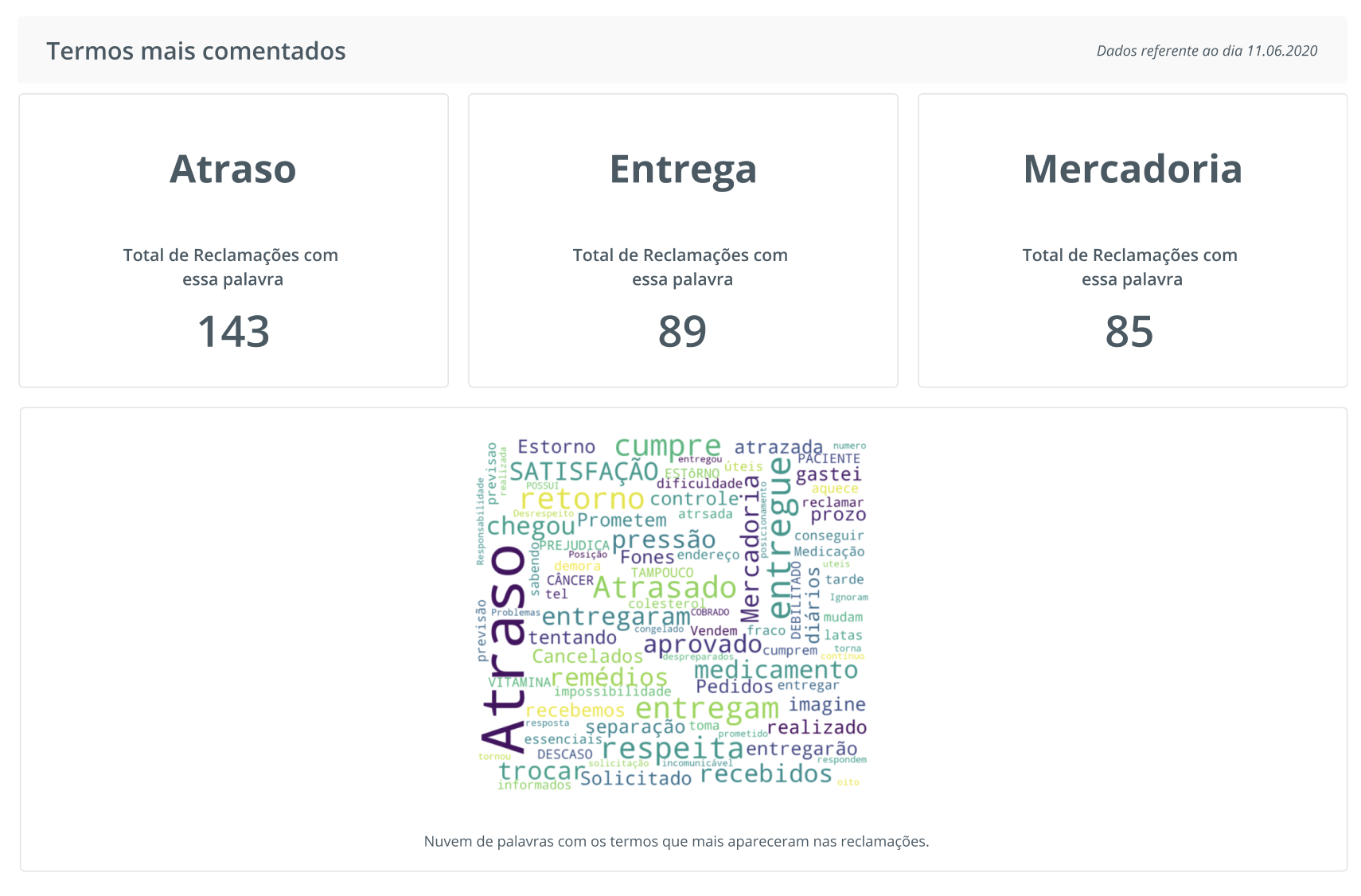Click the word aprovado in the cloud

coord(703,645)
